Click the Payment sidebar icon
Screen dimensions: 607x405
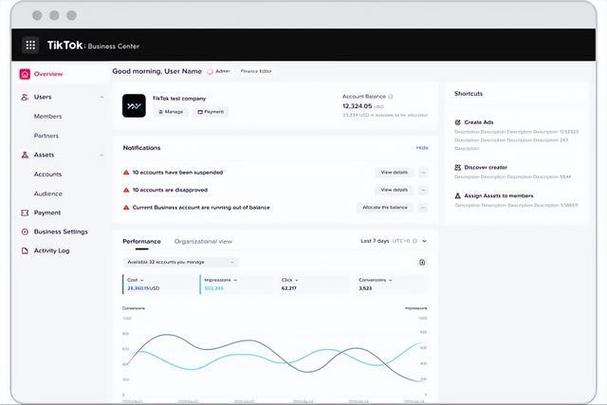coord(25,213)
